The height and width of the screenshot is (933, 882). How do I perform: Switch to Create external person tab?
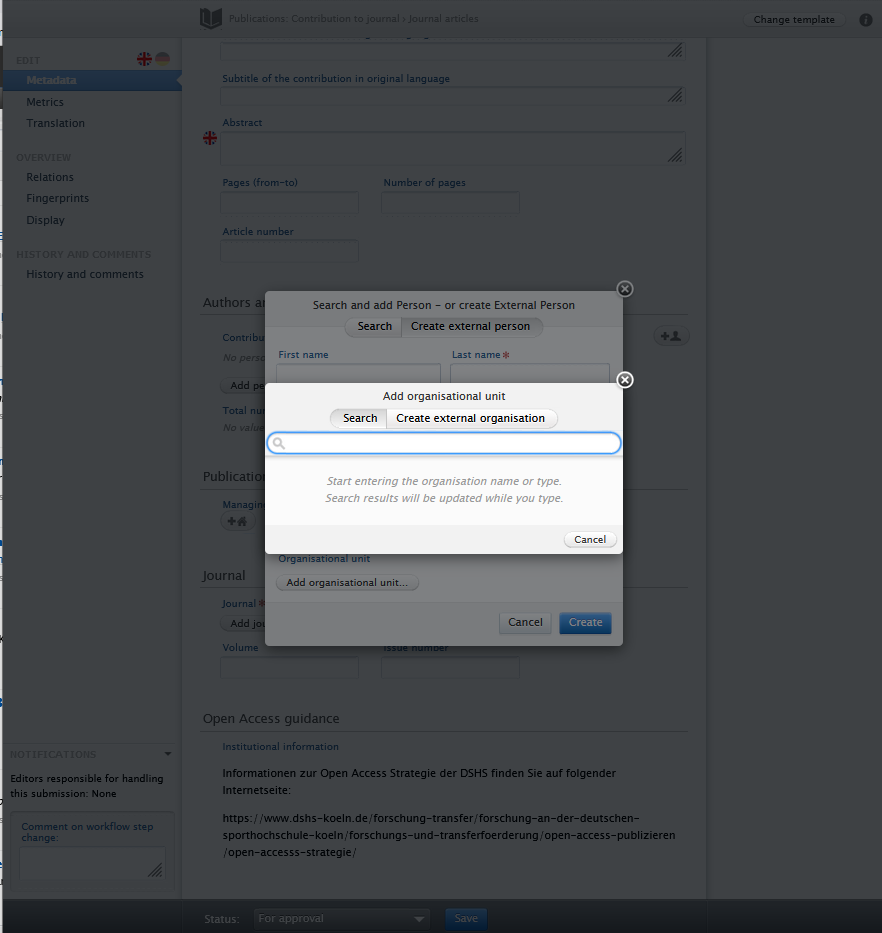tap(470, 326)
